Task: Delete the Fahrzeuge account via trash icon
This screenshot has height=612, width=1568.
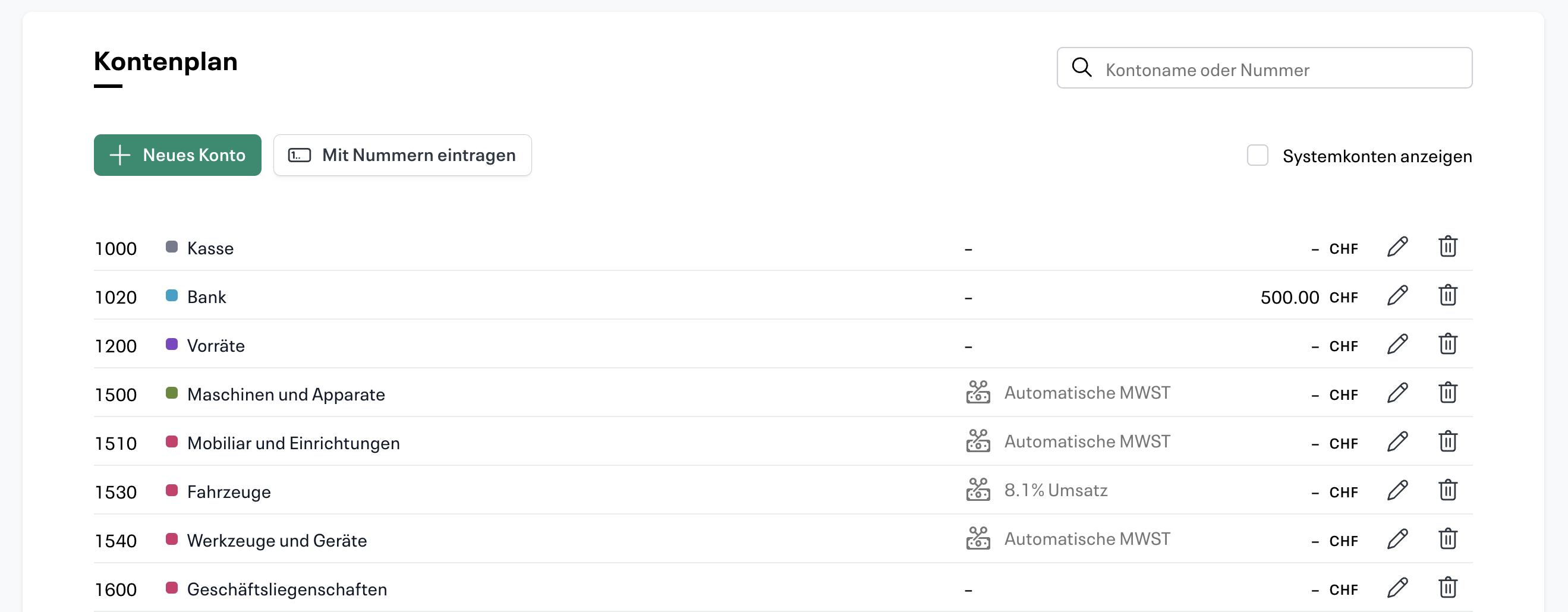Action: [1447, 490]
